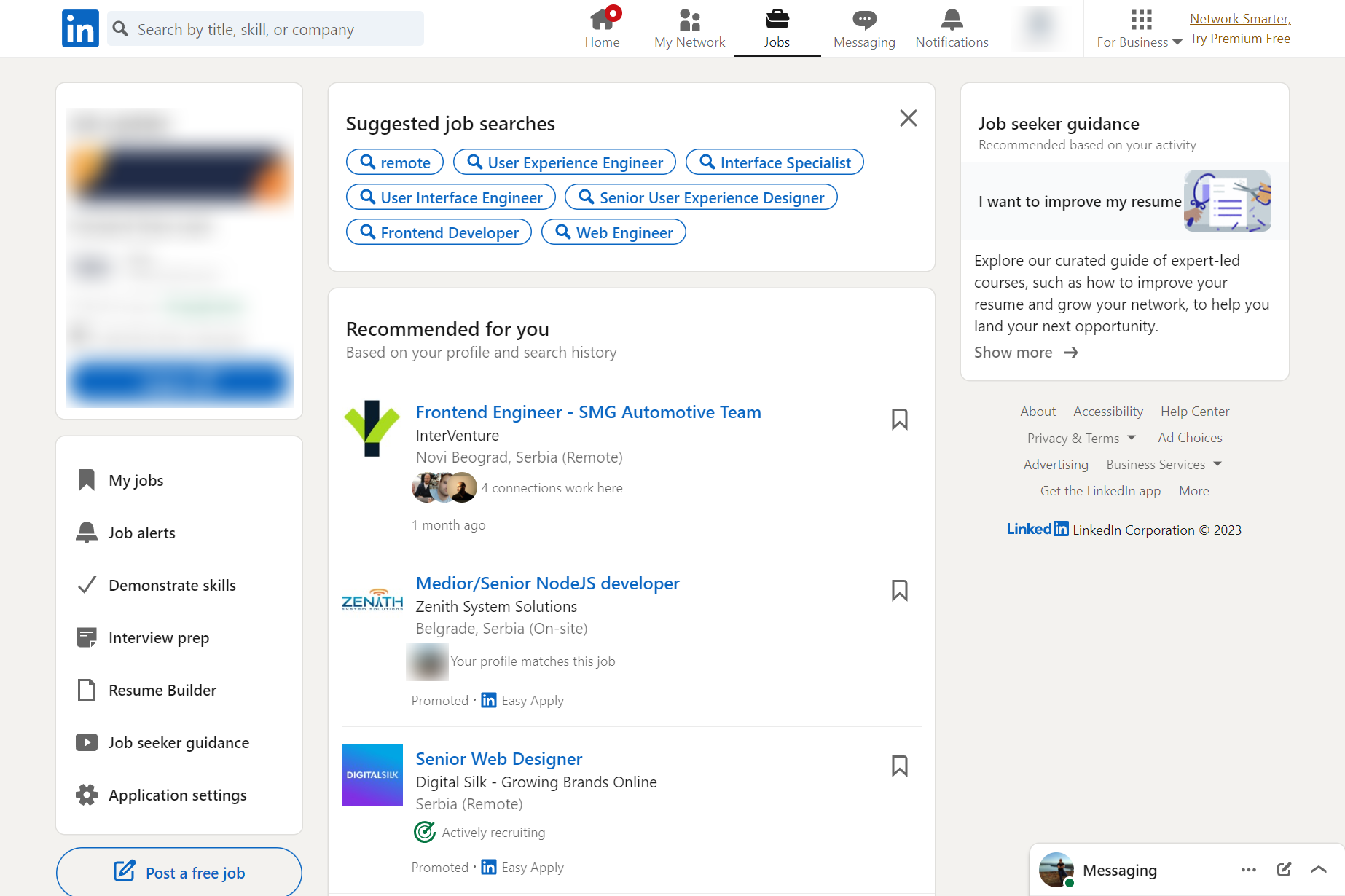1345x896 pixels.
Task: Bookmark the Senior Web Designer job
Action: (900, 766)
